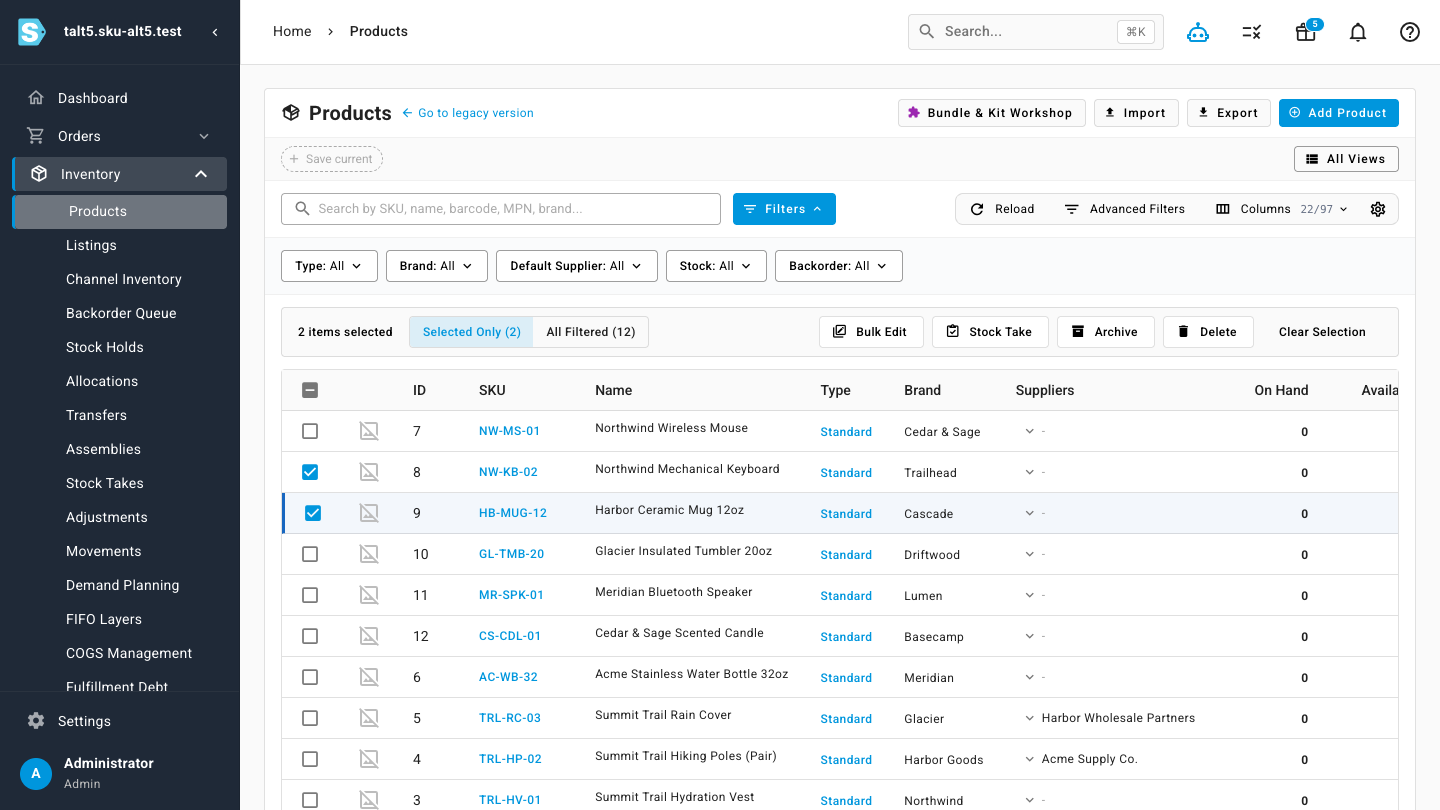Open All Views

1346,159
